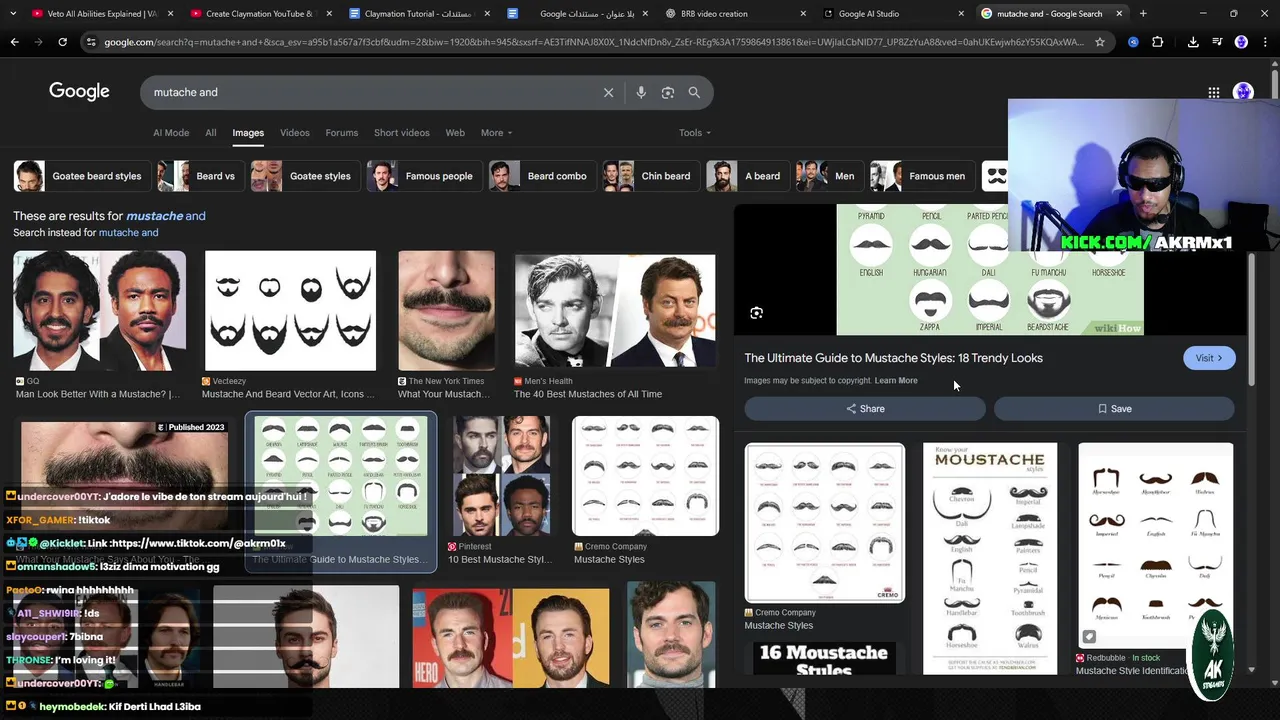Viewport: 1280px width, 720px height.
Task: Click the Visit button
Action: [1209, 358]
